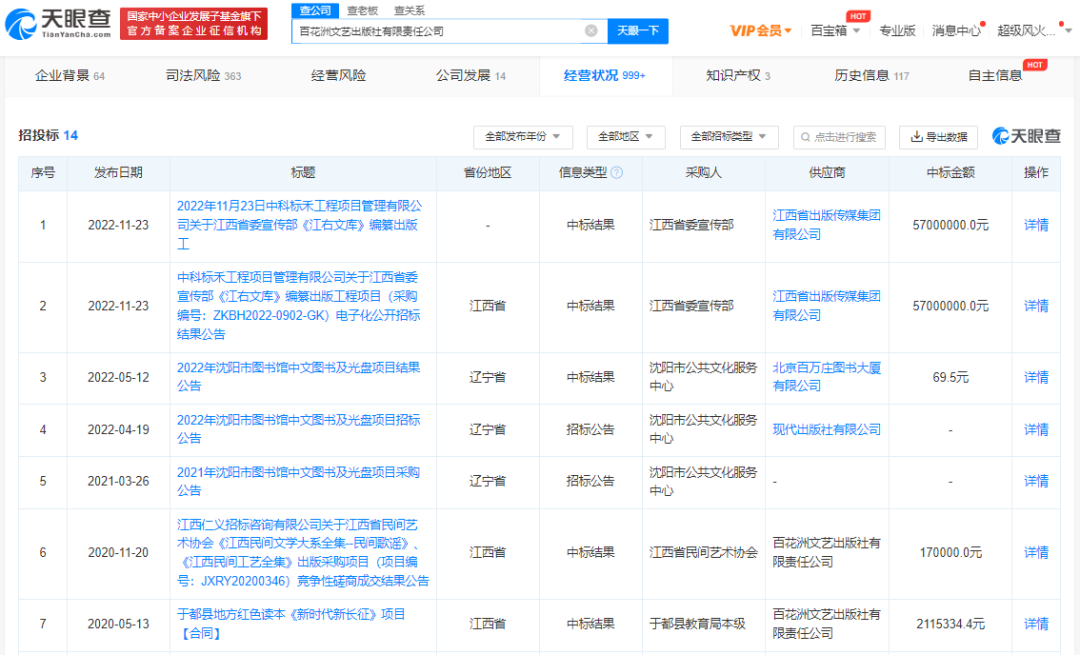Open the ZKBH2022-0902-GK tender title link

coord(299,306)
